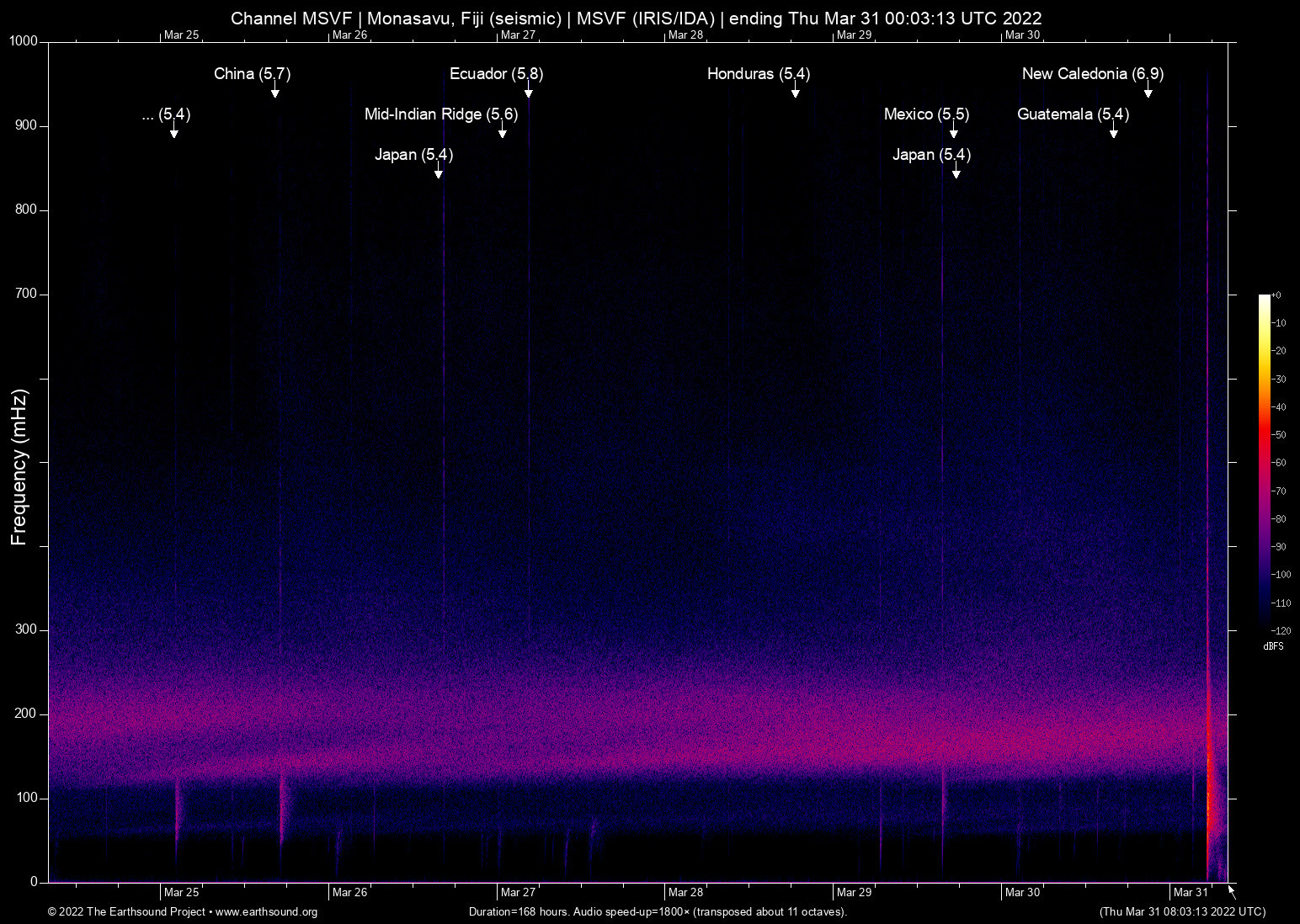The image size is (1300, 924).
Task: Click the arrow marker beneath Ecuador (5.8)
Action: 528,90
